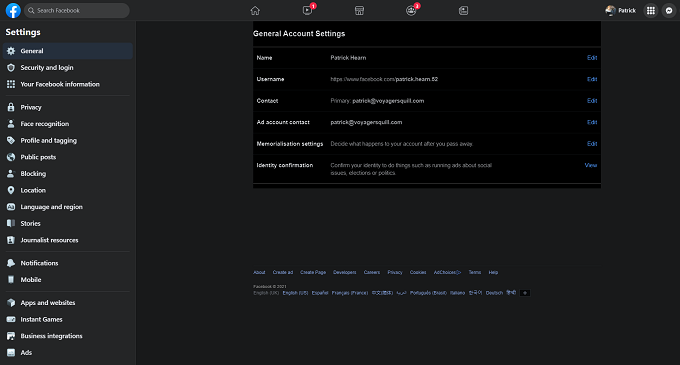Image resolution: width=680 pixels, height=365 pixels.
Task: Click the Public posts globe icon
Action: coord(11,157)
